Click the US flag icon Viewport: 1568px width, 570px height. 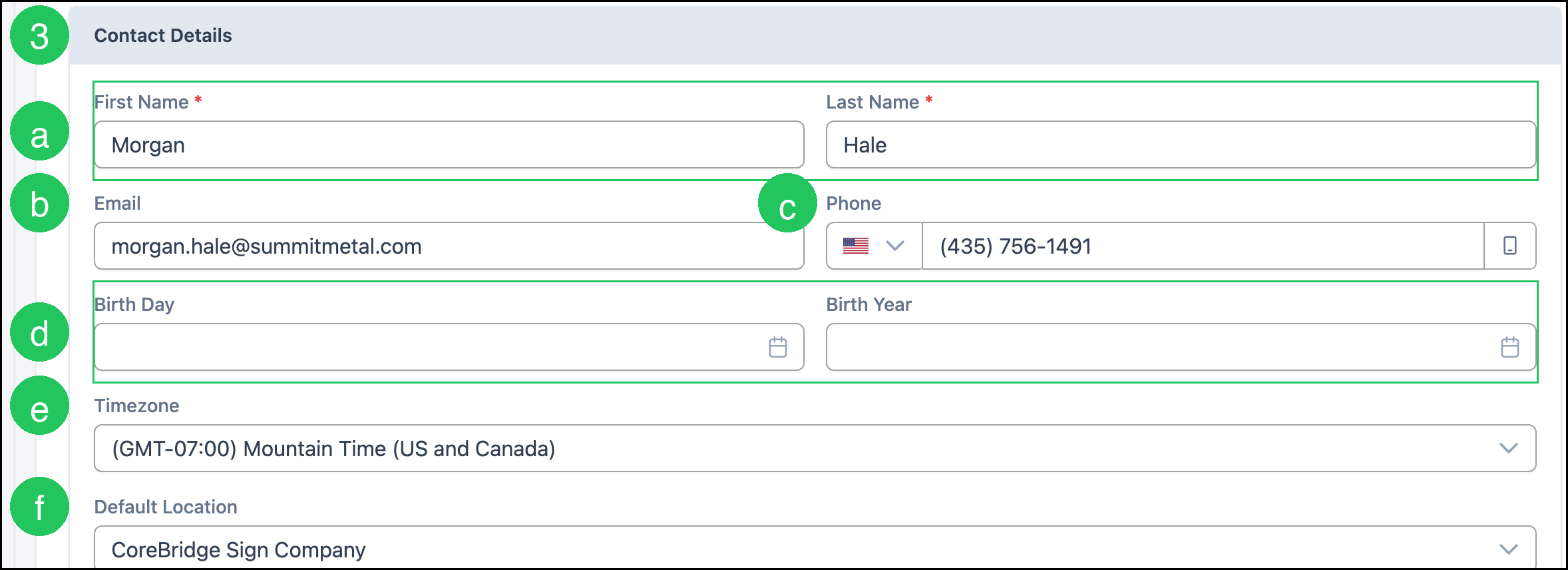coord(856,246)
